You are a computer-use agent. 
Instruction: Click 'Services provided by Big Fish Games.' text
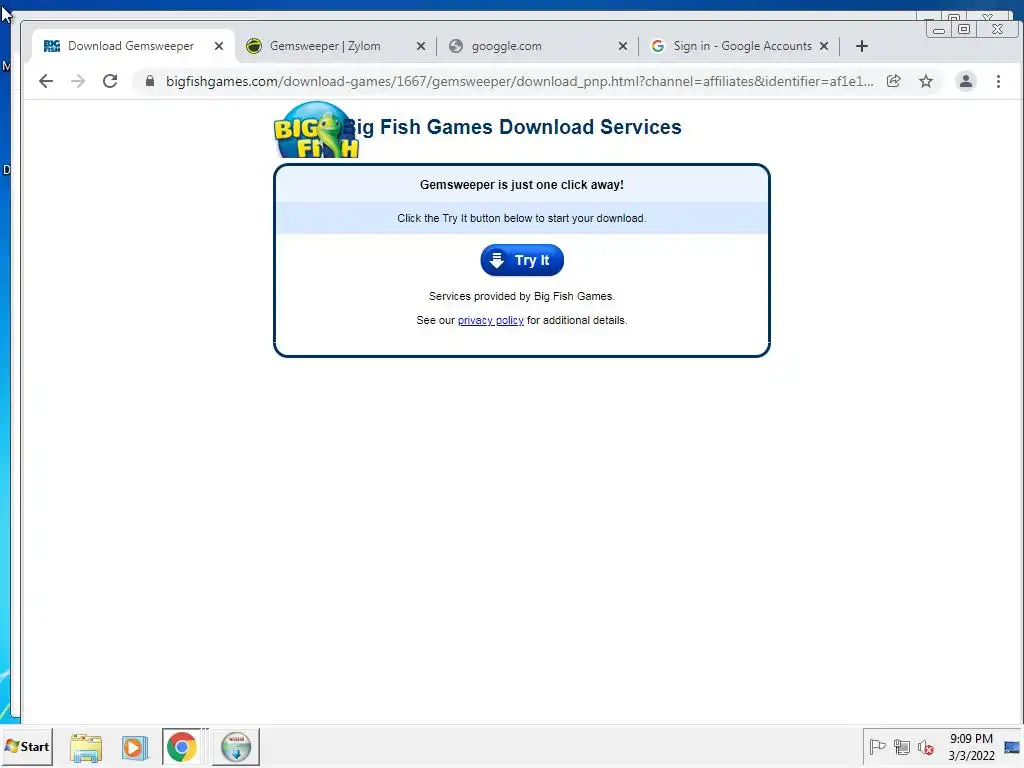click(x=522, y=296)
